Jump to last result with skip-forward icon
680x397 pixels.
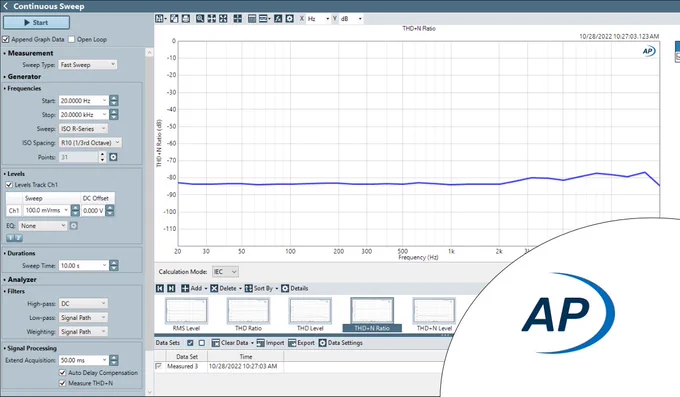(171, 288)
